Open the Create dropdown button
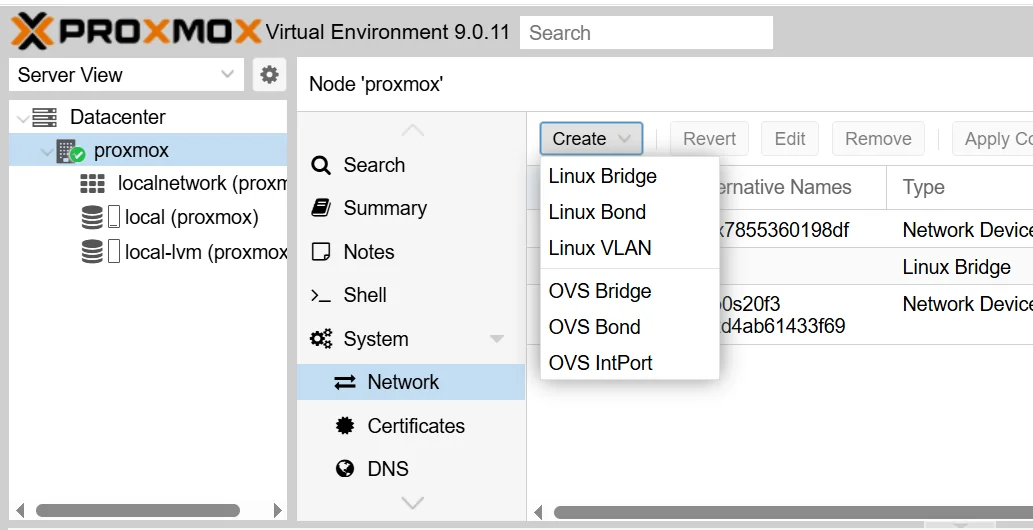 (591, 139)
